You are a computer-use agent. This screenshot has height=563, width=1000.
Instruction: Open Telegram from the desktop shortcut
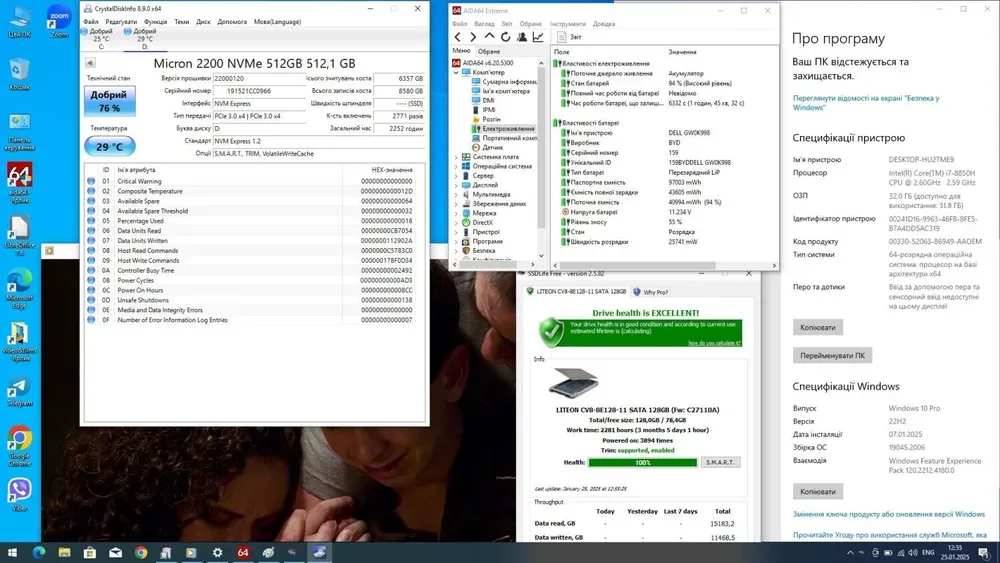19,390
